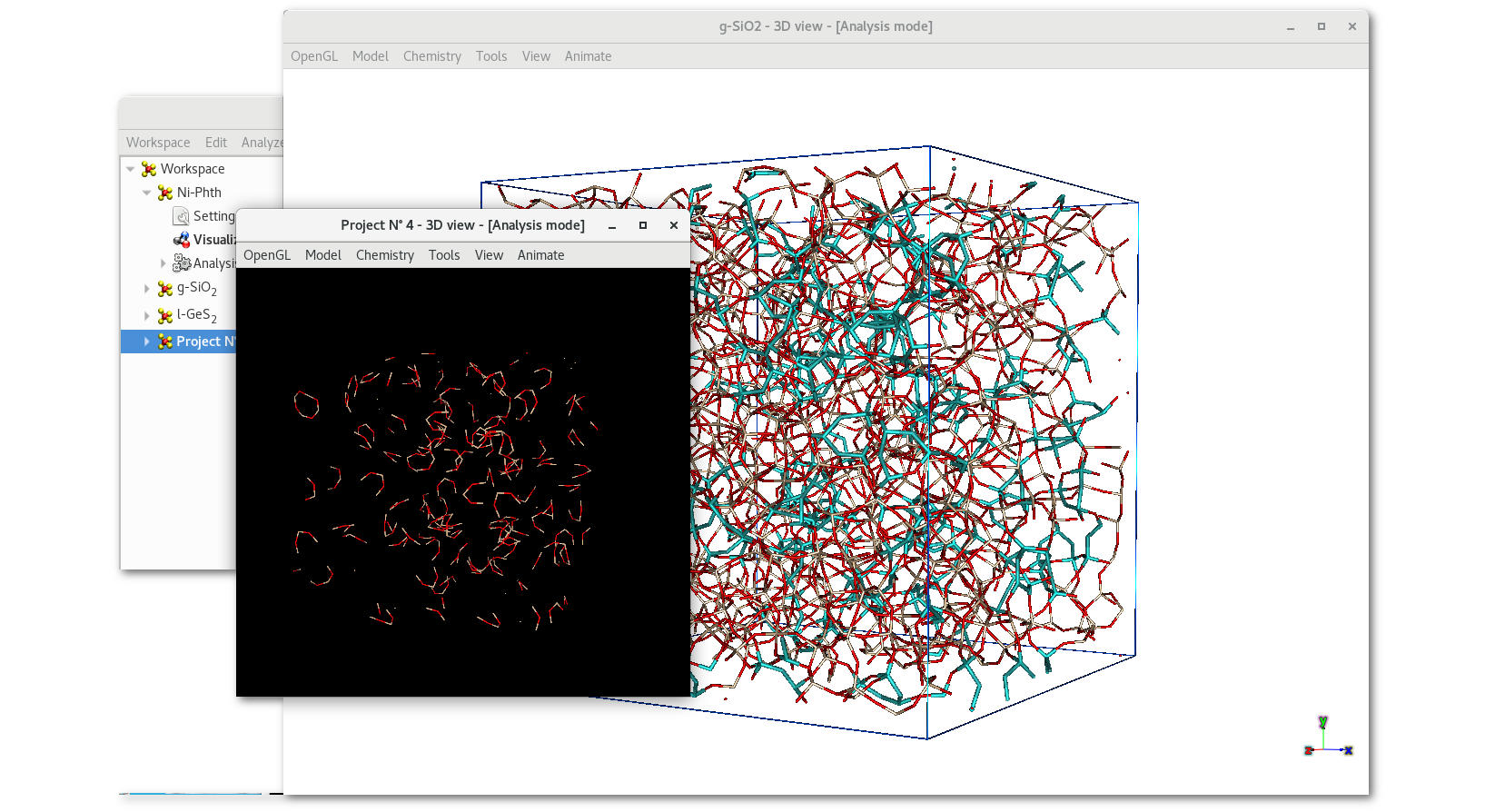Image resolution: width=1495 pixels, height=812 pixels.
Task: Expand the g-SiO2 project node
Action: tap(147, 289)
